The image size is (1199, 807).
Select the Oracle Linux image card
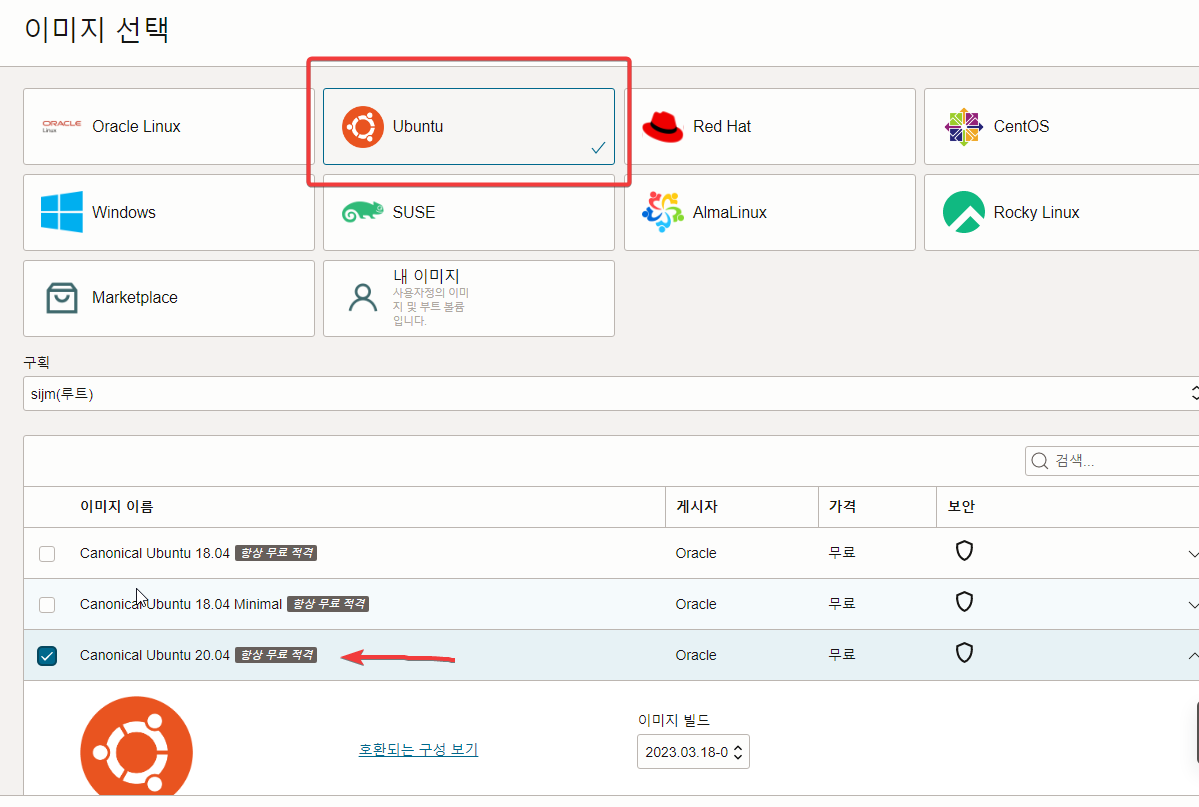coord(168,126)
